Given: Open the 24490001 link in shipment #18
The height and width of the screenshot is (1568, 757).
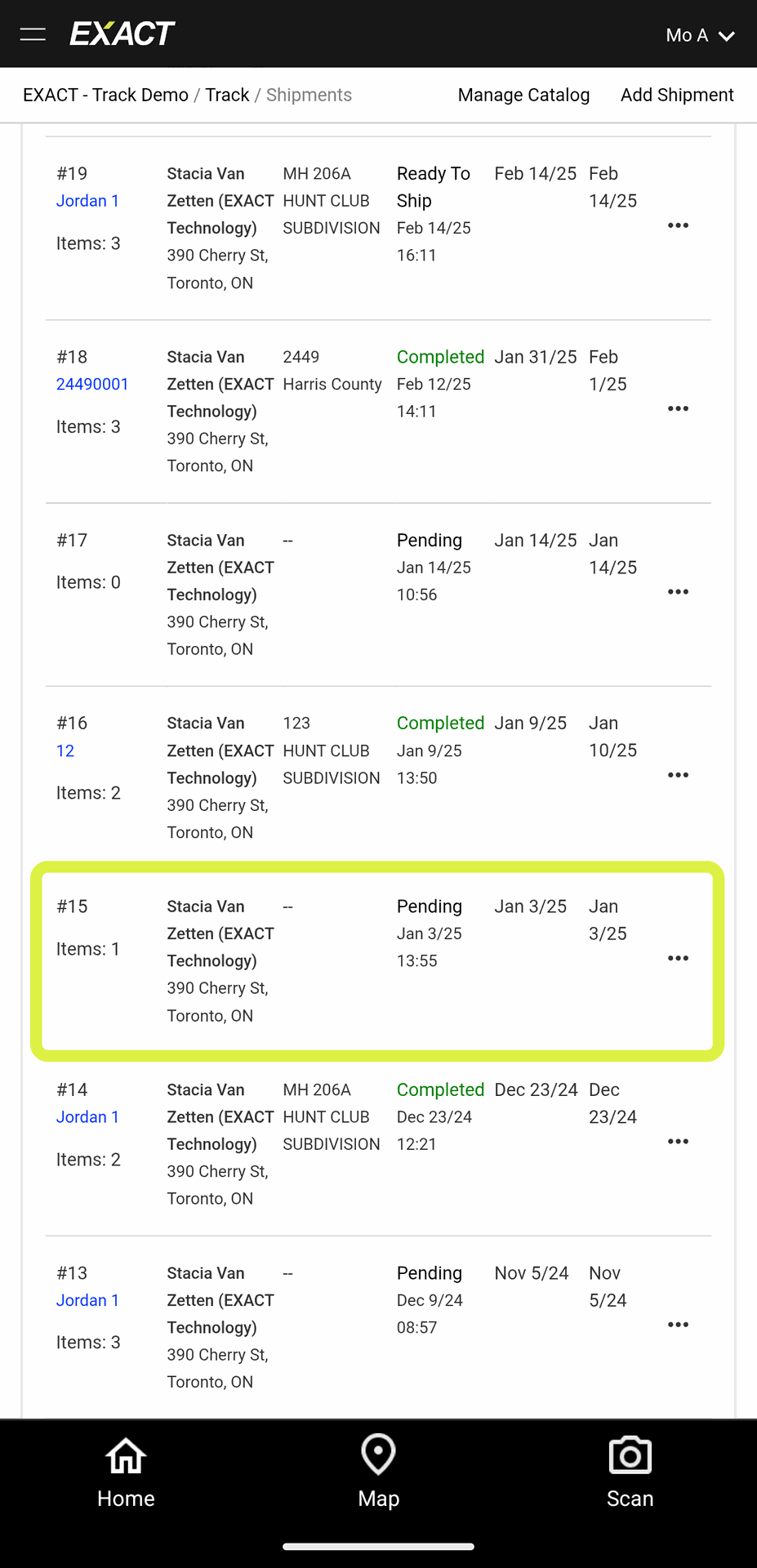Looking at the screenshot, I should 92,384.
